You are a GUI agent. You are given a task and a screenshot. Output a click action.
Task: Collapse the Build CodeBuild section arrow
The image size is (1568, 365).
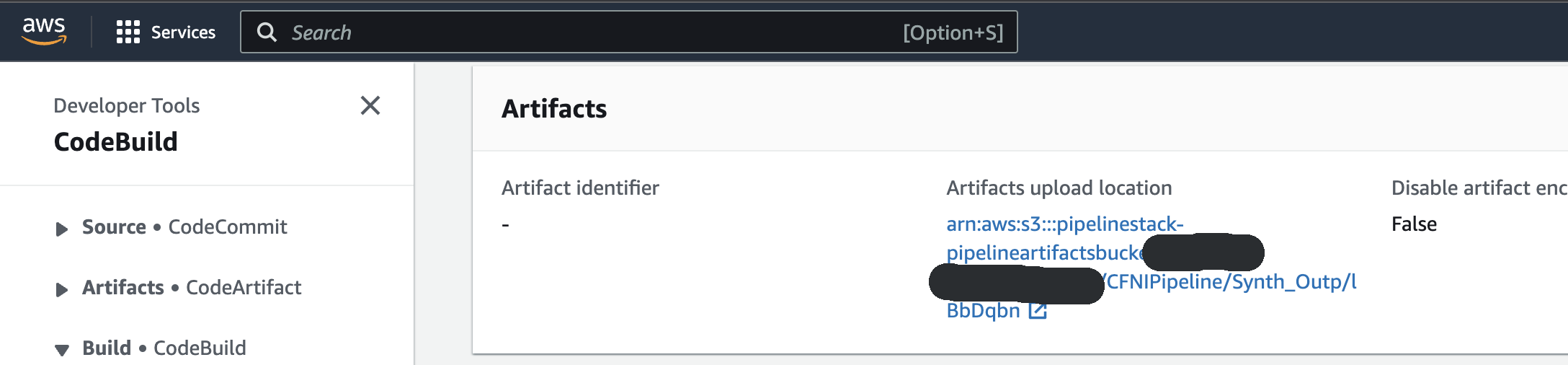[62, 350]
